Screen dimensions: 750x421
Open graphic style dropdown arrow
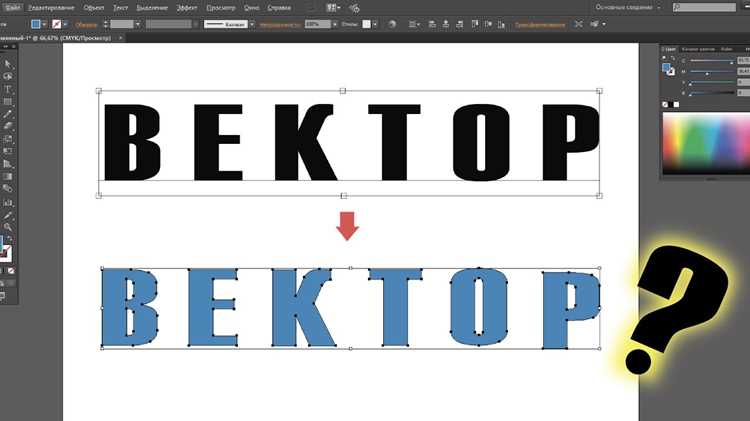point(375,24)
